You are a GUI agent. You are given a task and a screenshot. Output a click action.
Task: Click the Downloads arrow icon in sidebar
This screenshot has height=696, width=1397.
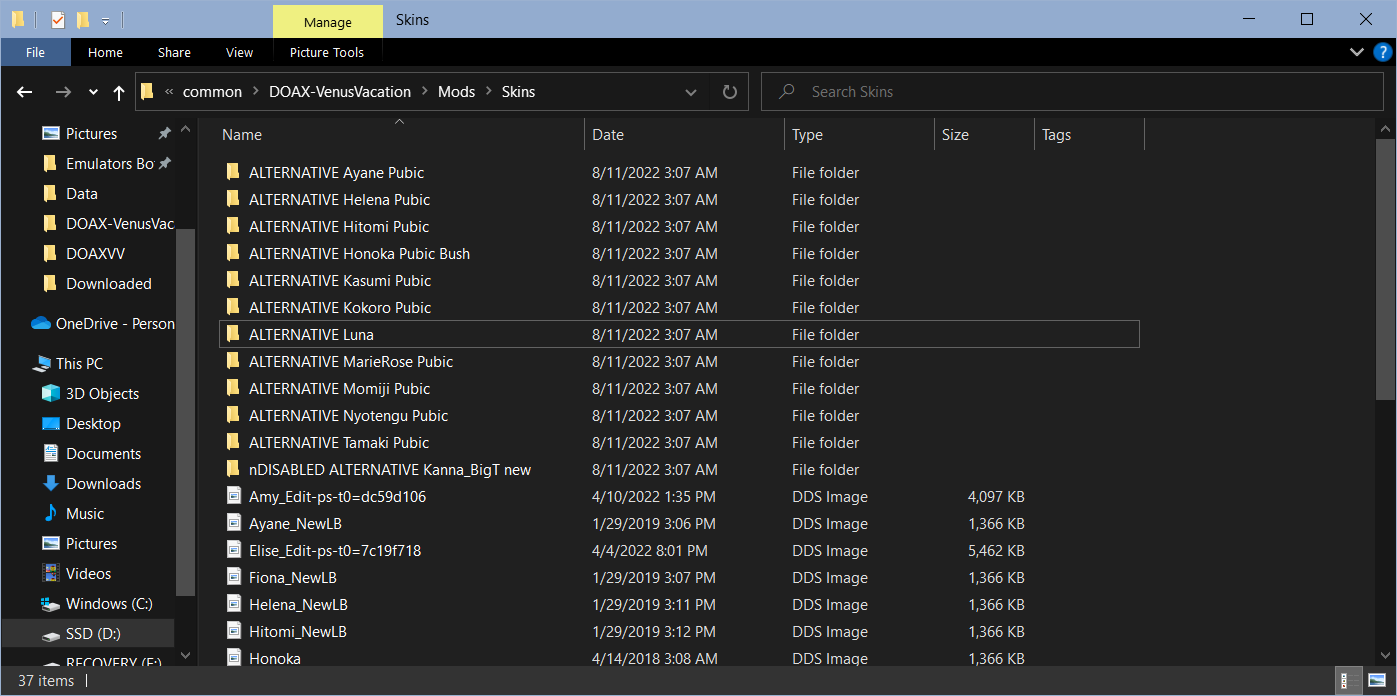51,484
